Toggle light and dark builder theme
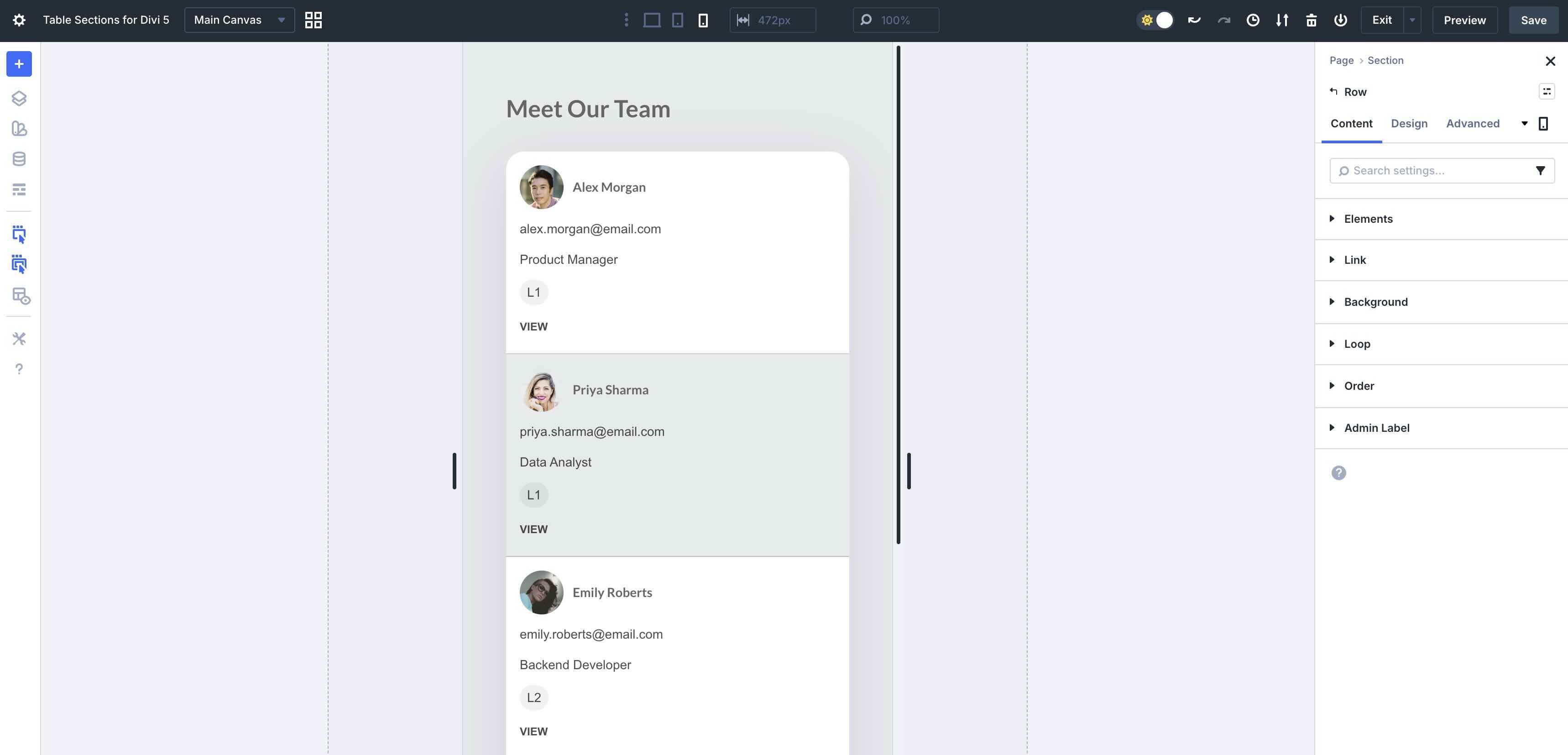The width and height of the screenshot is (1568, 755). click(1155, 20)
